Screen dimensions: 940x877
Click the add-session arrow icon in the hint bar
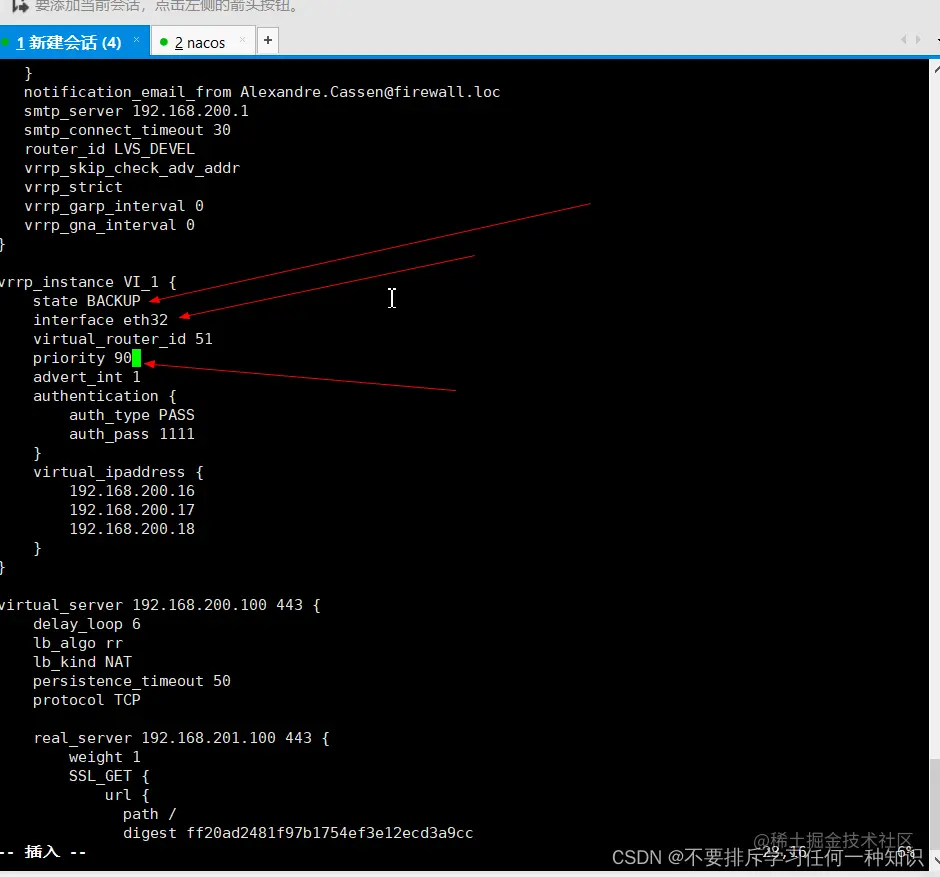click(x=20, y=6)
